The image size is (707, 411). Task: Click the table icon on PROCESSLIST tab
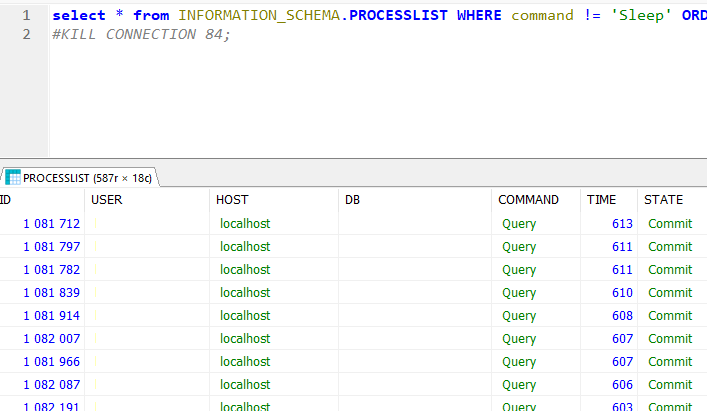(x=14, y=178)
